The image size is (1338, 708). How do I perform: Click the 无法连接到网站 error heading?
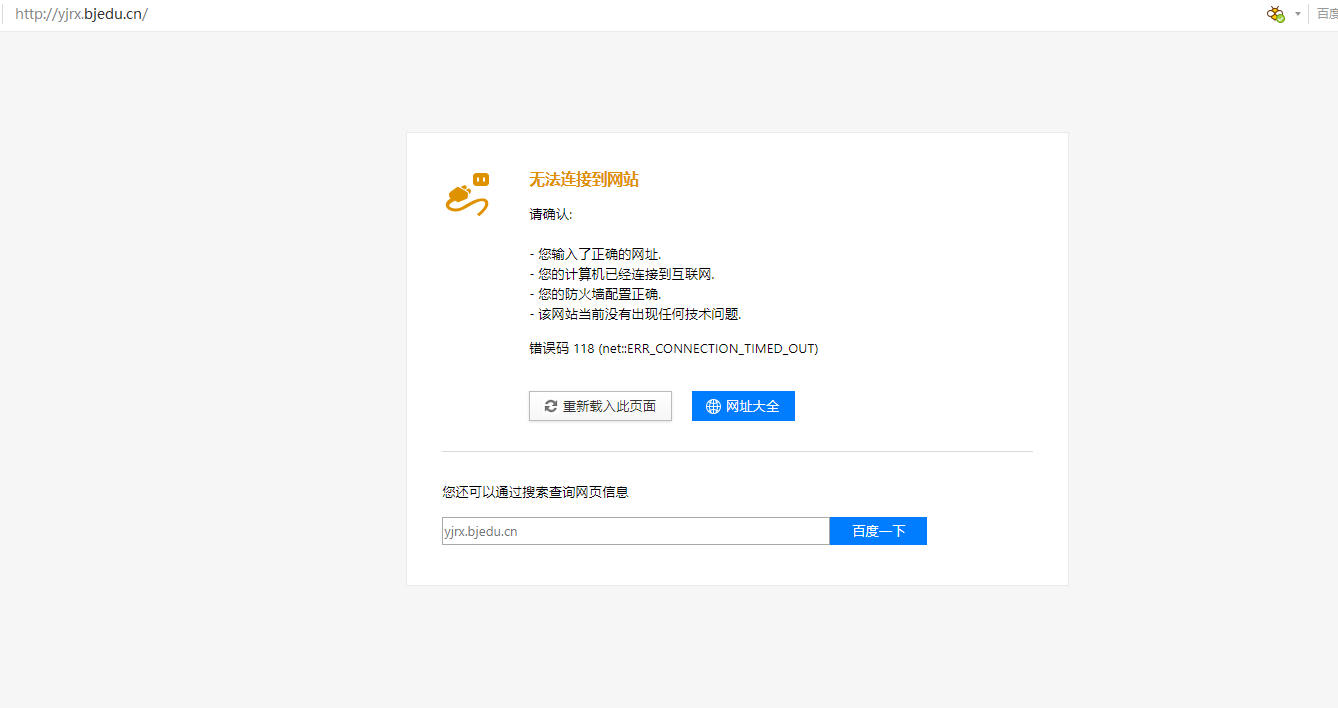click(584, 180)
